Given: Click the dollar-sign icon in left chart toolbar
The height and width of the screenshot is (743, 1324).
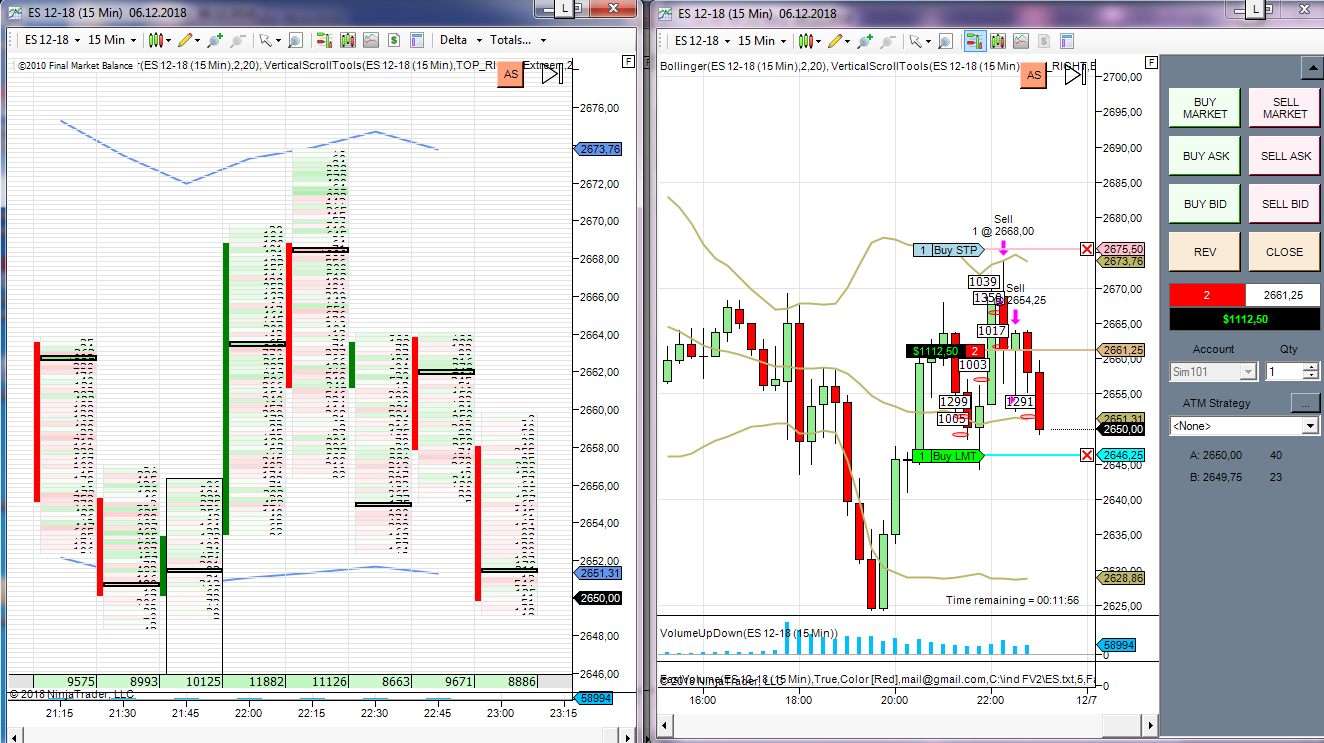Looking at the screenshot, I should 394,40.
